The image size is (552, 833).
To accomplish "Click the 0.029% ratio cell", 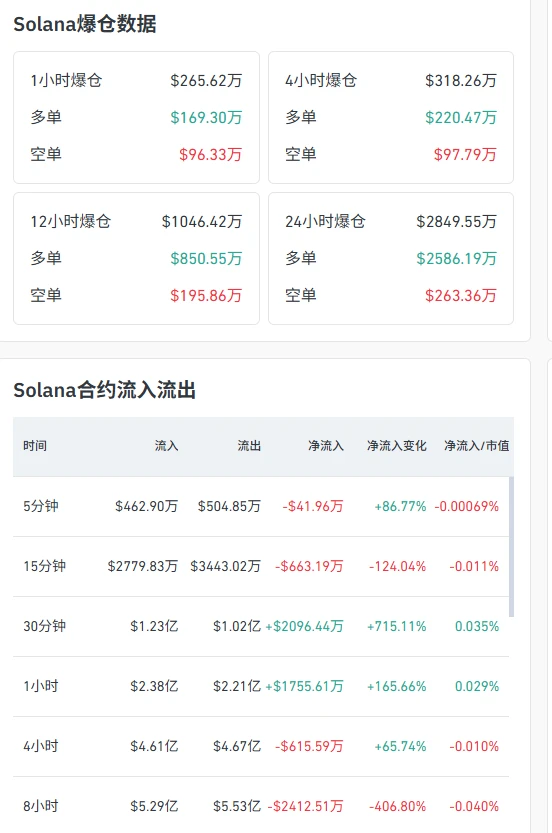I will pos(477,686).
